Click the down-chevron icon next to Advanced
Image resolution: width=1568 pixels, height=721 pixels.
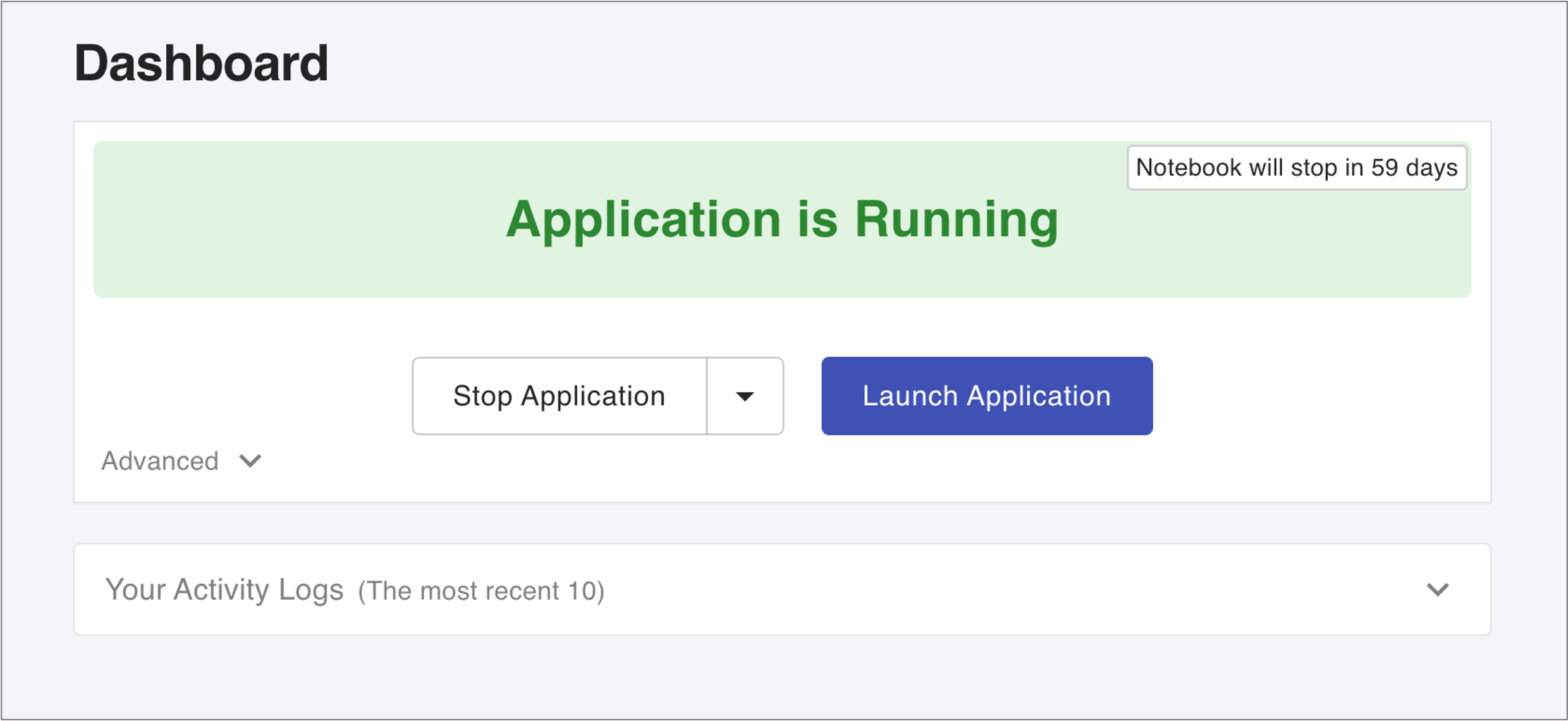(250, 461)
